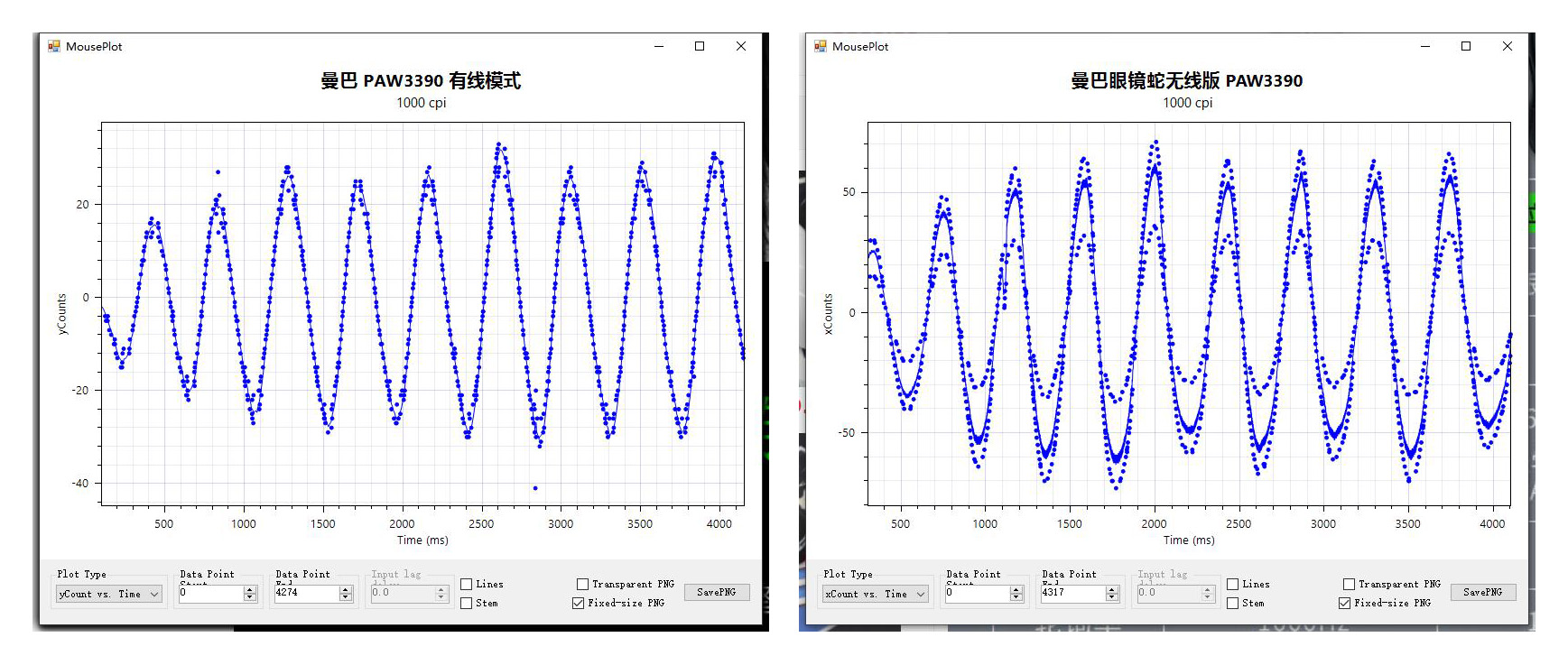
Task: Open the Plot Type dropdown showing yCount vs. Time
Action: 109,594
